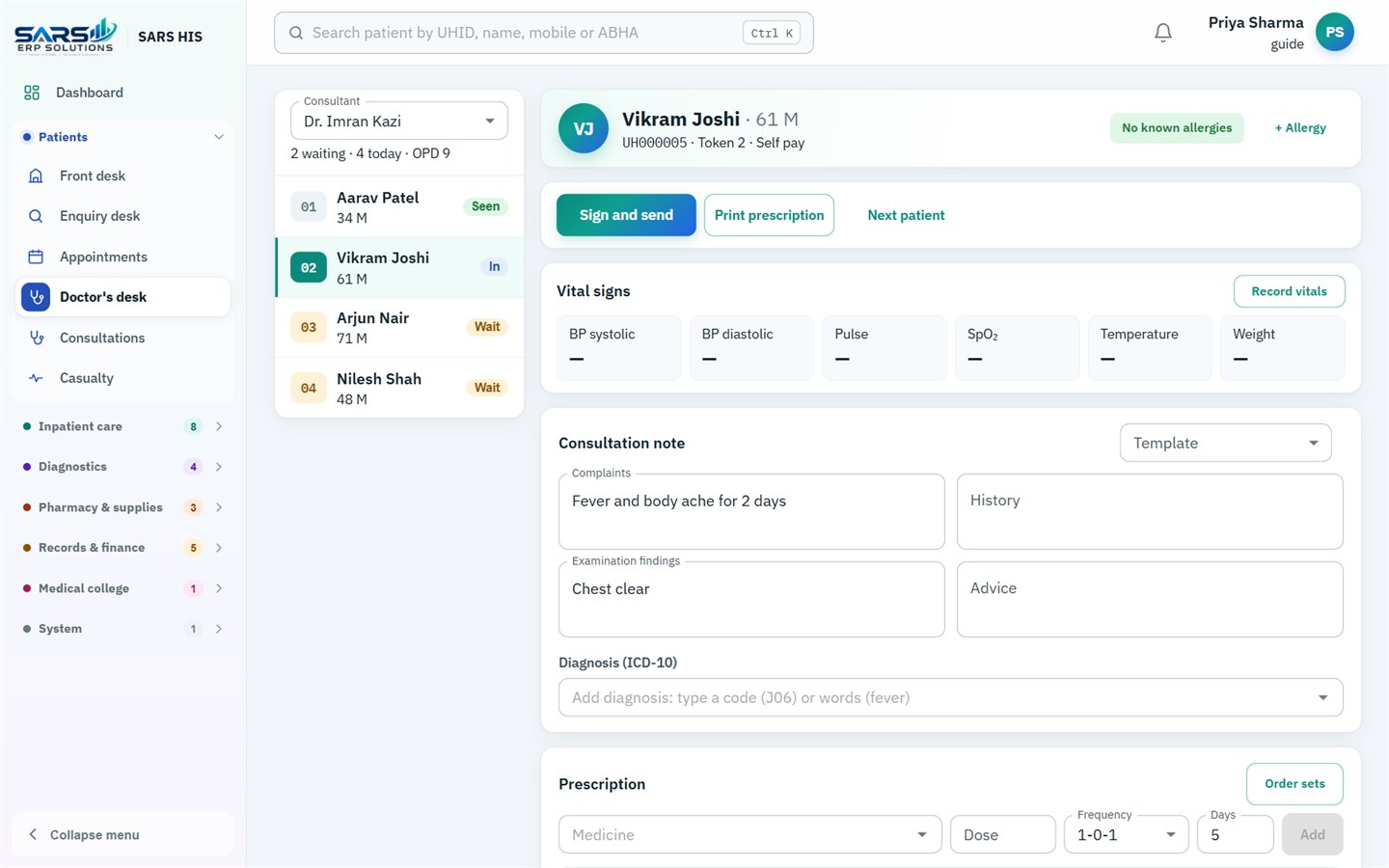Add an allergy with + Allergy
This screenshot has height=868, width=1389.
(x=1300, y=128)
